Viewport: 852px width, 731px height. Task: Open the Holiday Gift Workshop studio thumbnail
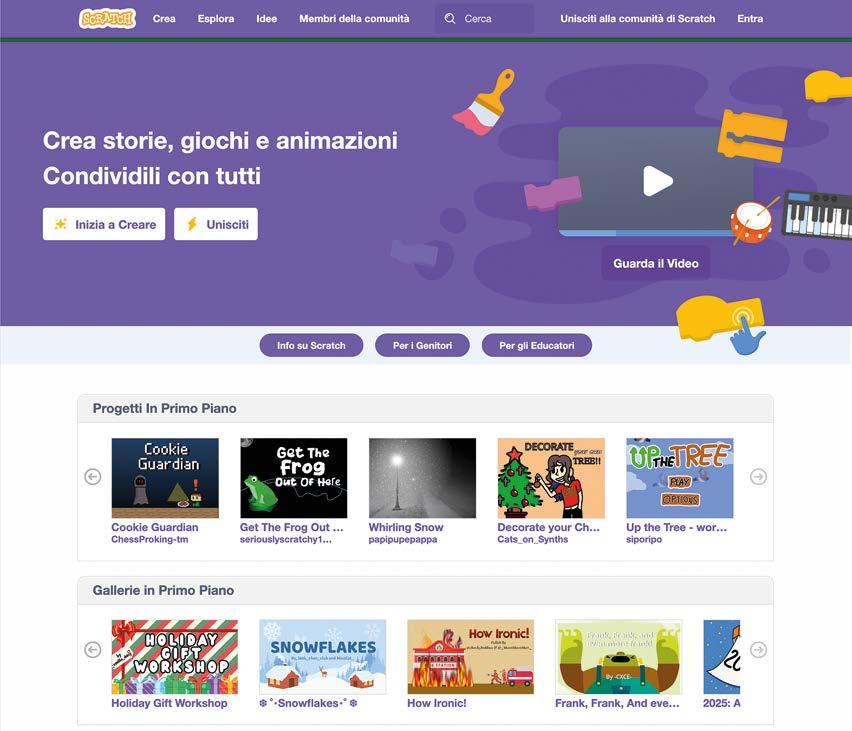tap(174, 657)
